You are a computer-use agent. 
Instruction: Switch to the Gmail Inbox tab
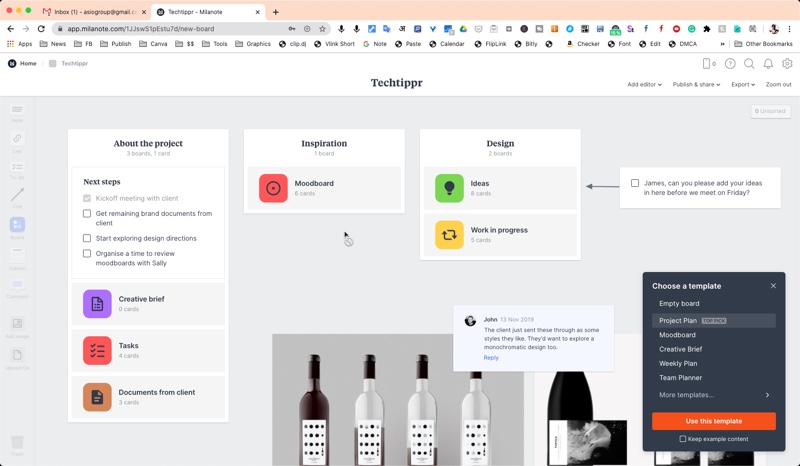click(94, 12)
